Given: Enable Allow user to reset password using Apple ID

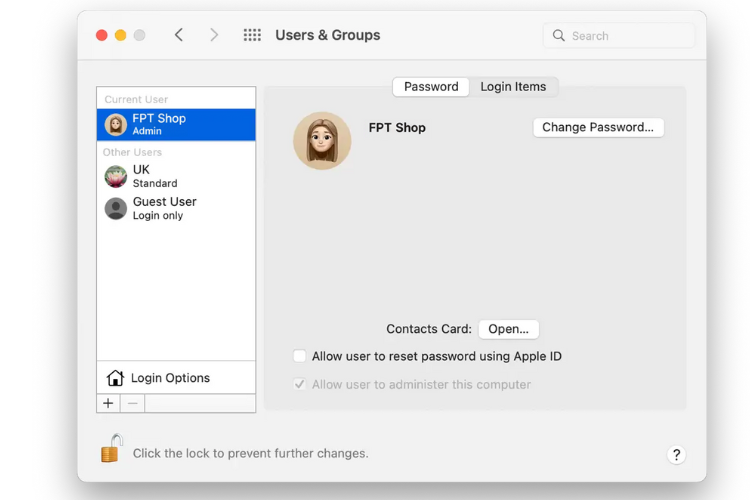Looking at the screenshot, I should (299, 356).
